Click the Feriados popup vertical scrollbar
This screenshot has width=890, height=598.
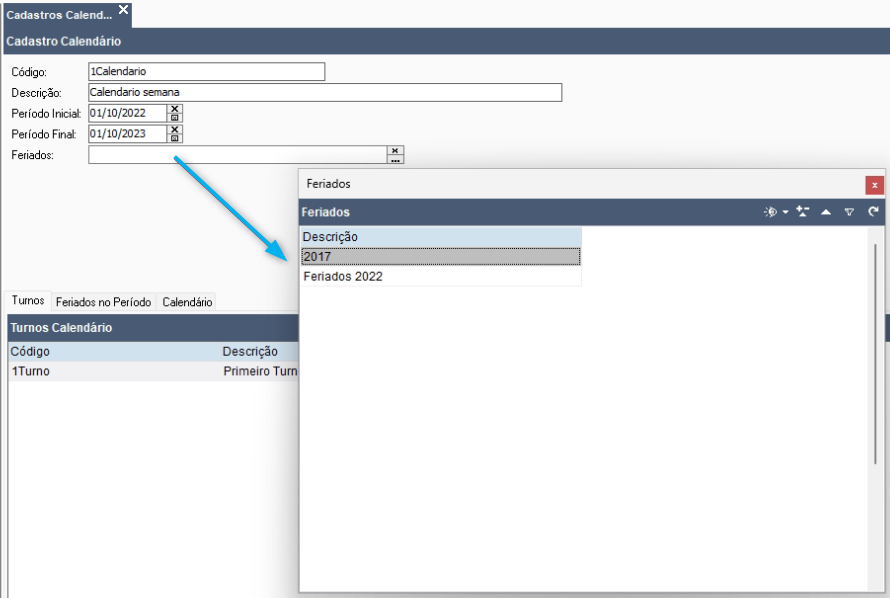coord(875,355)
